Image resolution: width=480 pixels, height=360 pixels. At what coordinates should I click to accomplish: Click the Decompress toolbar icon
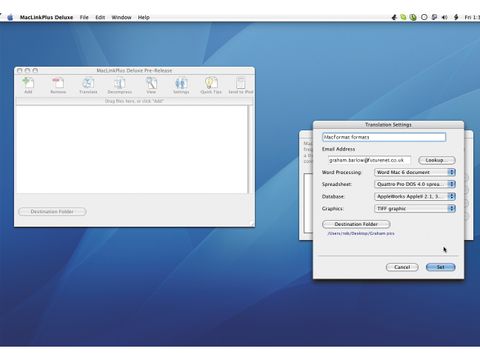[x=120, y=85]
